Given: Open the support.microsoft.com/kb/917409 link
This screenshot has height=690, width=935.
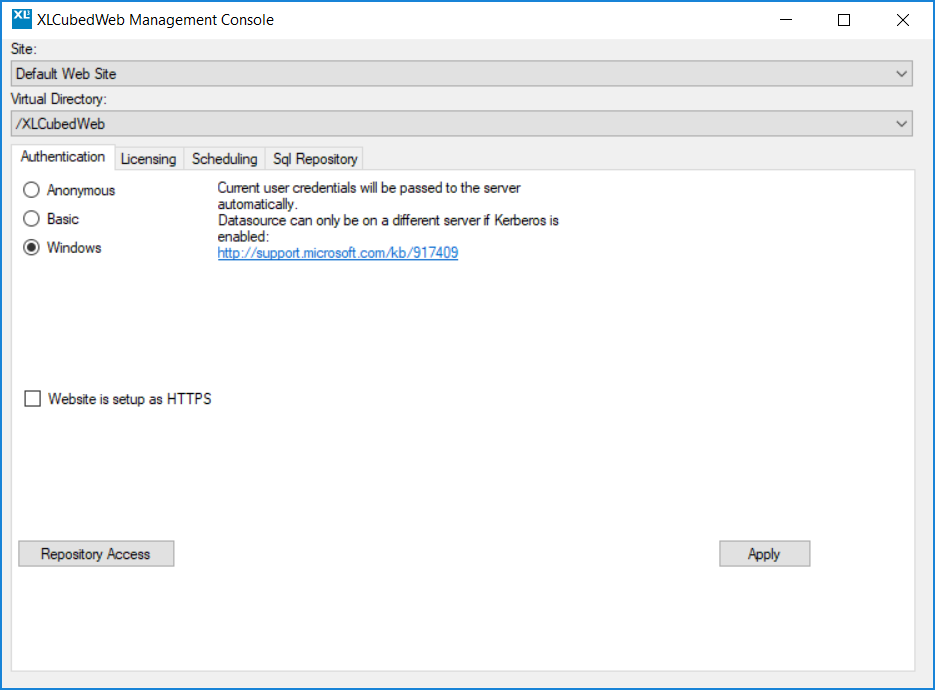Looking at the screenshot, I should coord(338,253).
